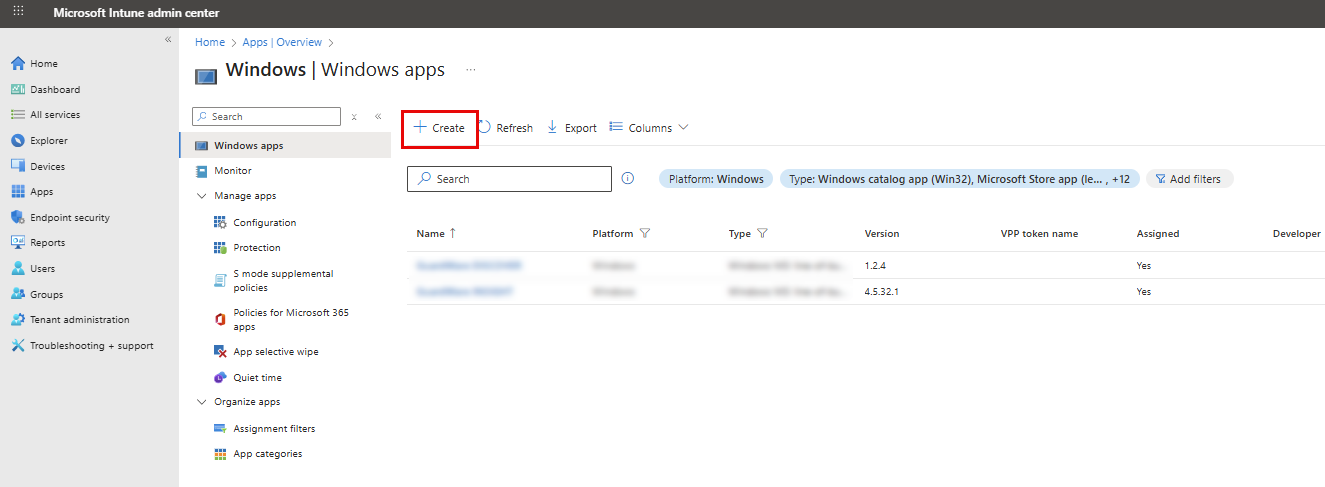Click the Create button
This screenshot has height=487, width=1325.
pos(440,128)
